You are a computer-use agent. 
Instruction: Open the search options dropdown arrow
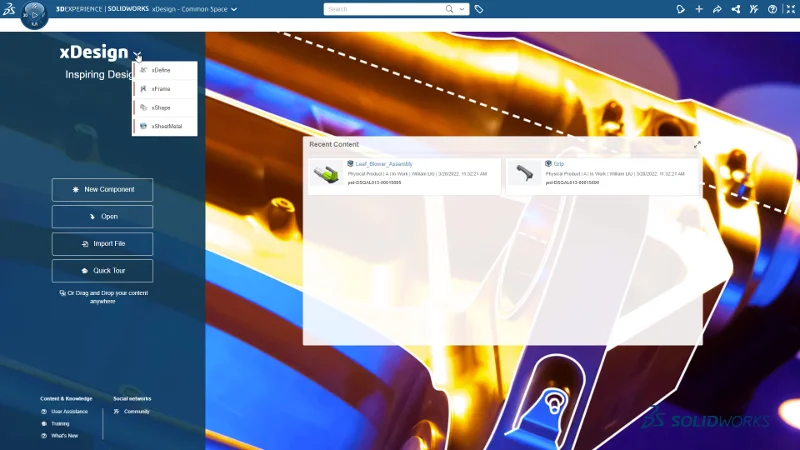pos(461,9)
